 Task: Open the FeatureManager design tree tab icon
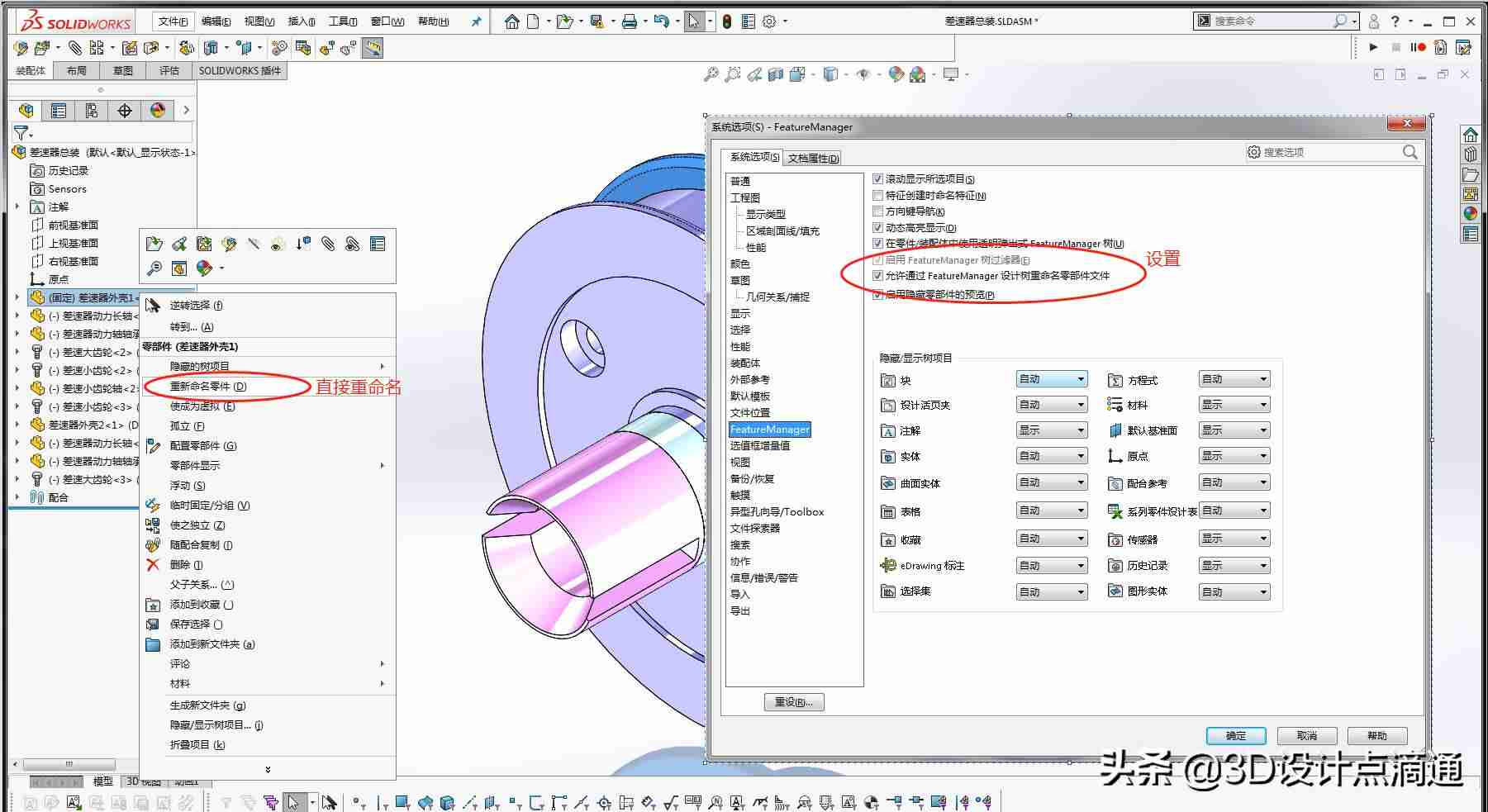[26, 110]
